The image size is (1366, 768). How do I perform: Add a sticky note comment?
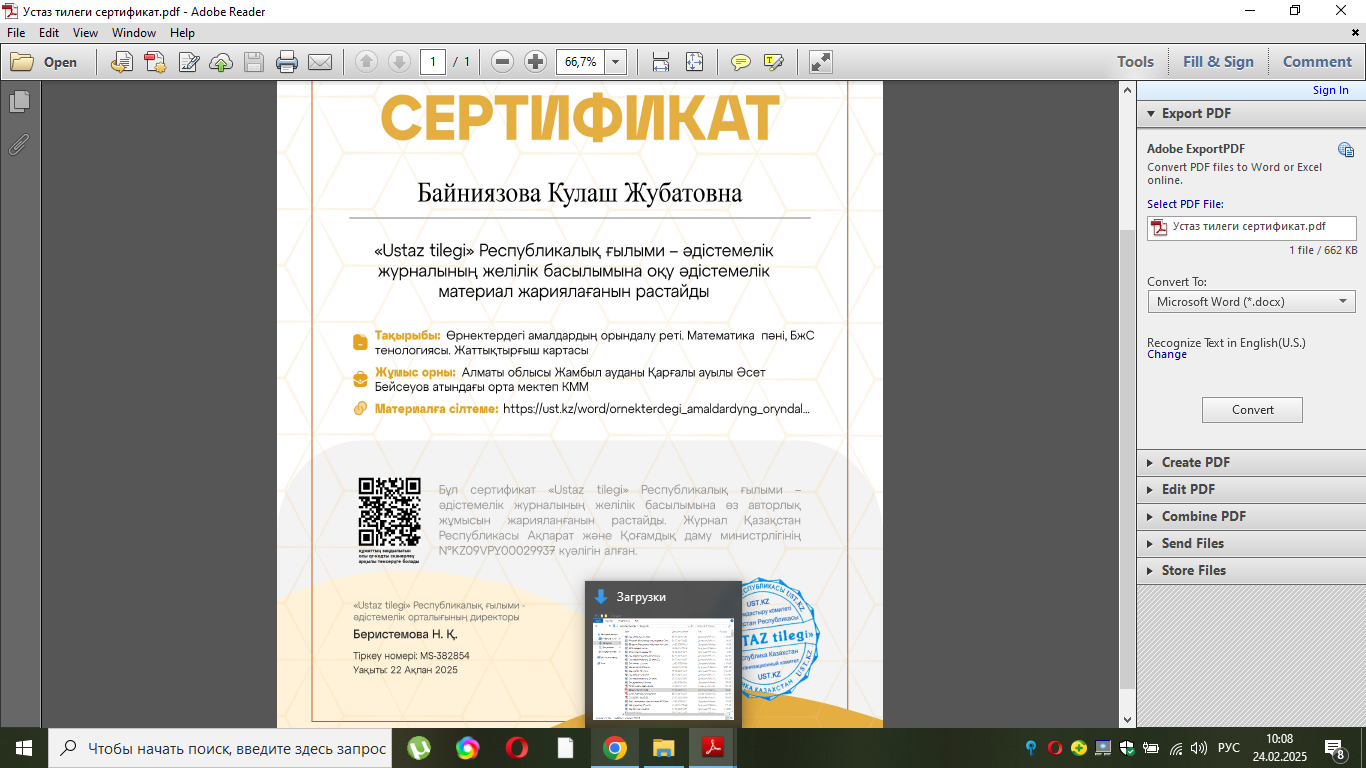740,62
